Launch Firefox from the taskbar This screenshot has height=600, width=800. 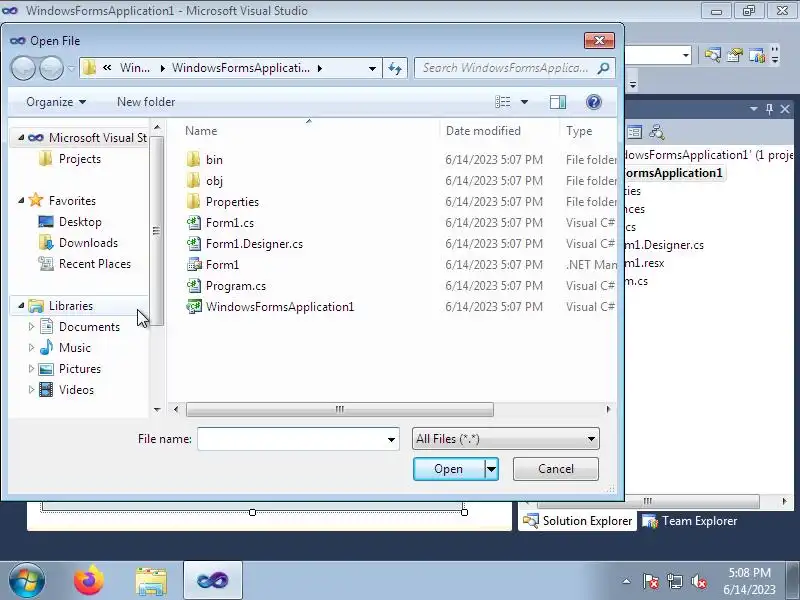[x=89, y=581]
